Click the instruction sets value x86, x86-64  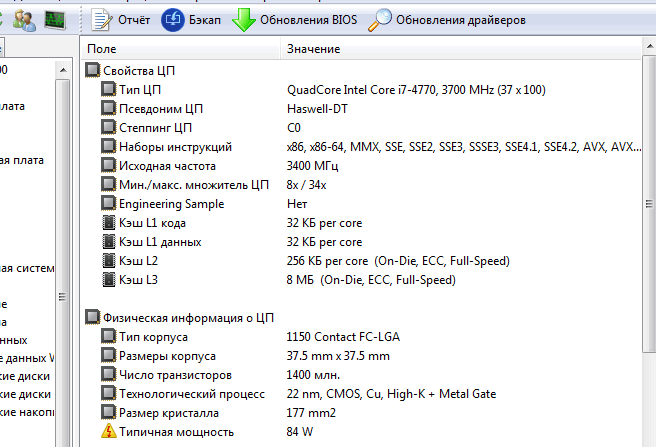pyautogui.click(x=464, y=146)
